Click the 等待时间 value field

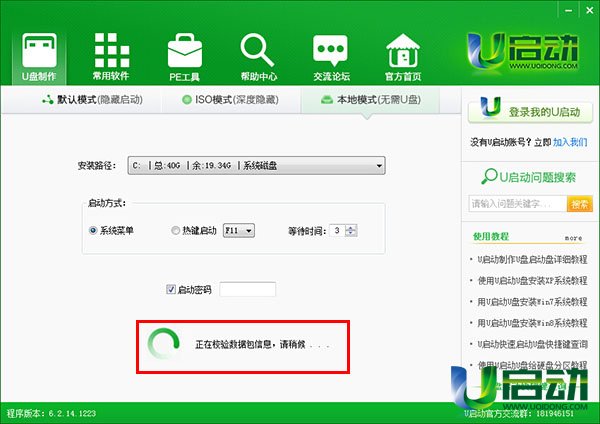[337, 230]
